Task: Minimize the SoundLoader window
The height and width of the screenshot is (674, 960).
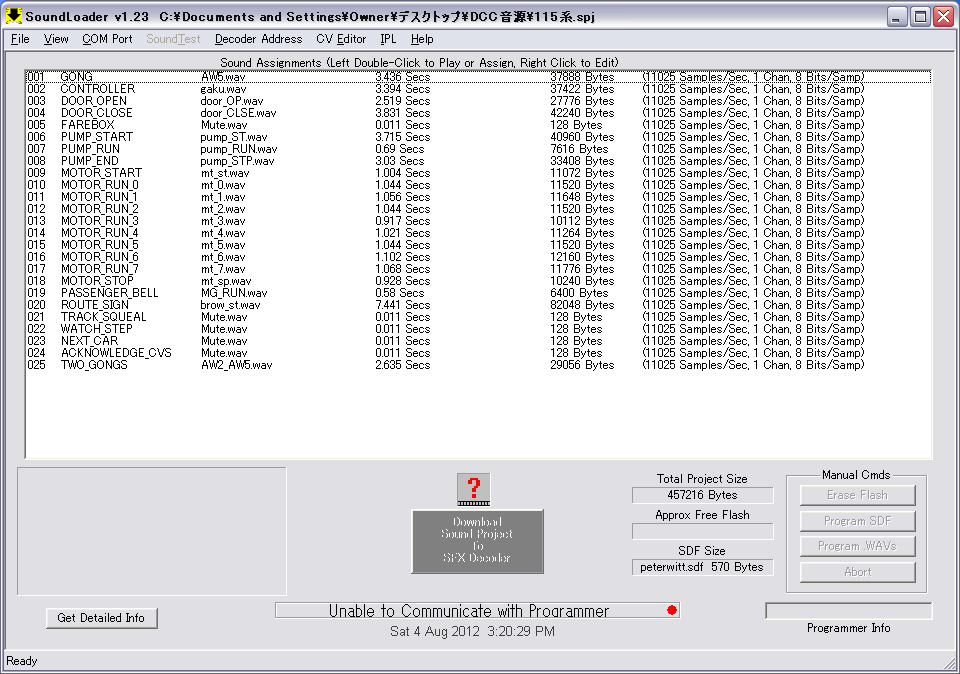Action: [x=897, y=17]
